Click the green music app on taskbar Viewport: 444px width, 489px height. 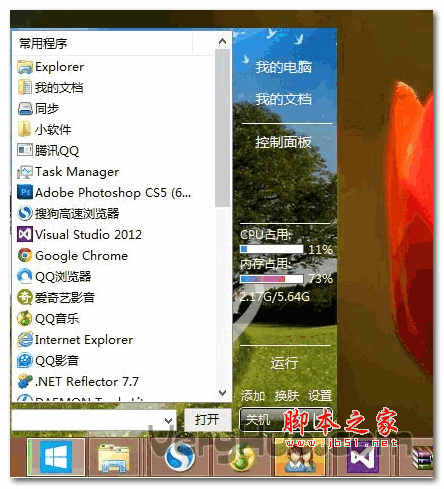[x=241, y=457]
